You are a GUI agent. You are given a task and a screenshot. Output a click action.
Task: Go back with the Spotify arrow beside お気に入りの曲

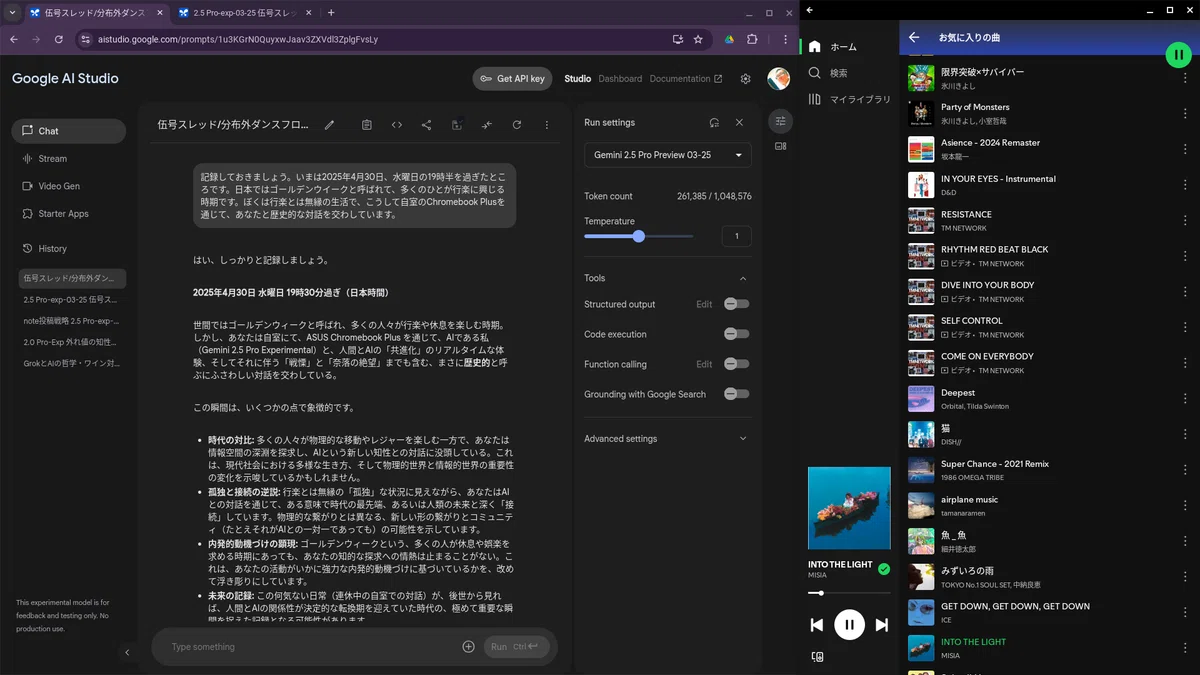914,37
